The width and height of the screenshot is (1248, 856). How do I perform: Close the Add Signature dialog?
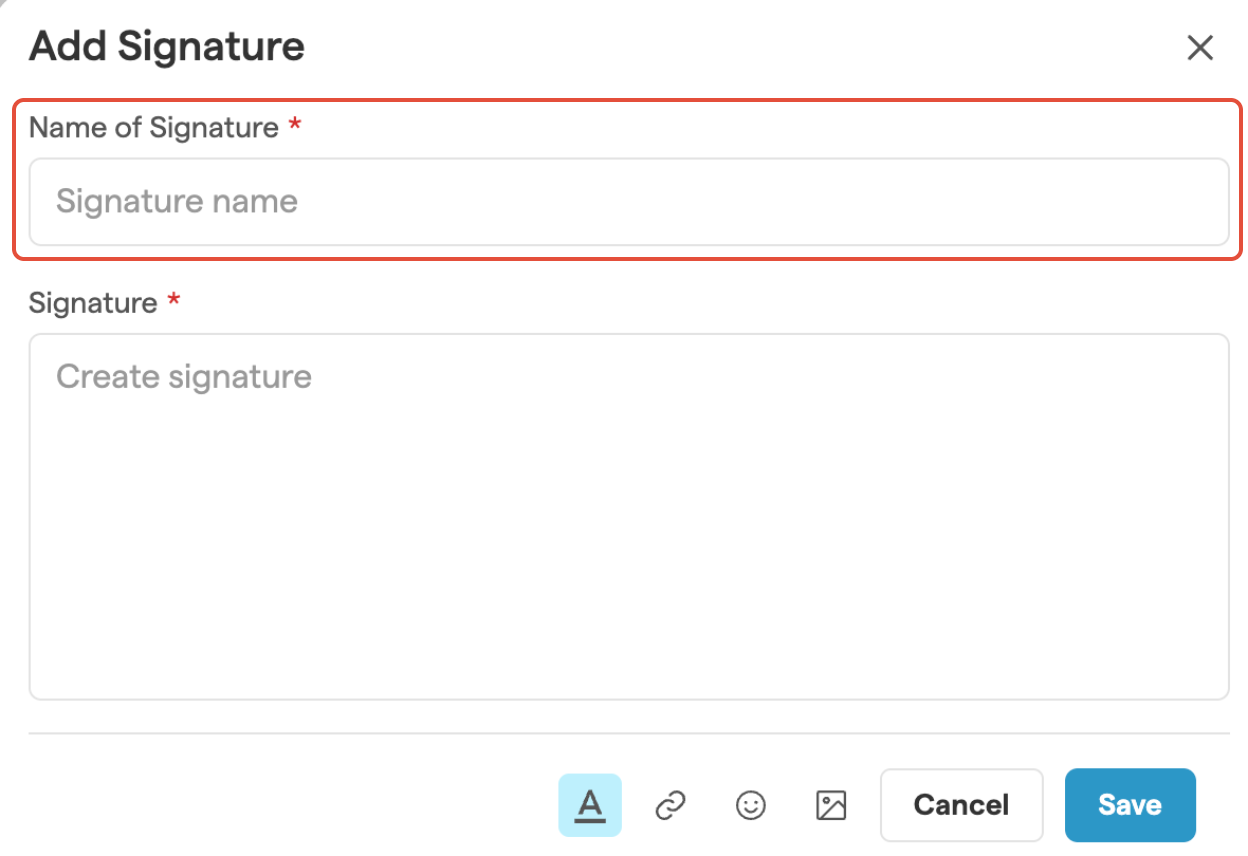coord(1199,47)
